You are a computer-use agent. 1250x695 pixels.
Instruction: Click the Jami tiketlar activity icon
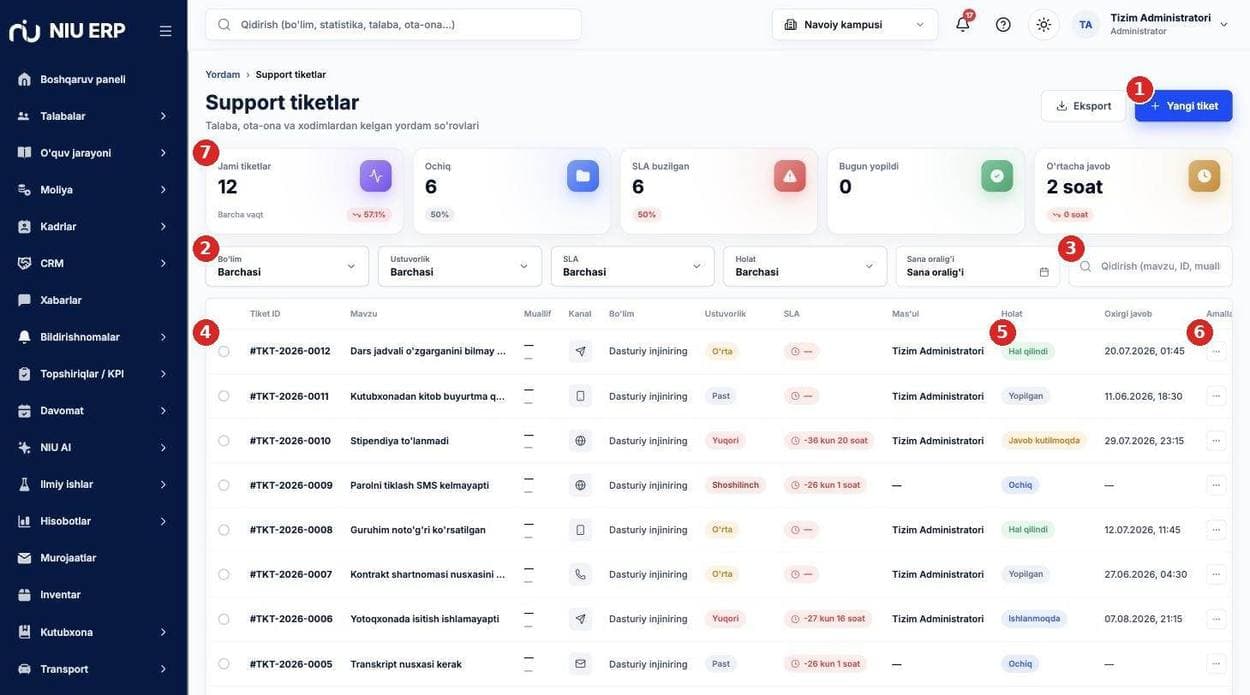tap(376, 176)
